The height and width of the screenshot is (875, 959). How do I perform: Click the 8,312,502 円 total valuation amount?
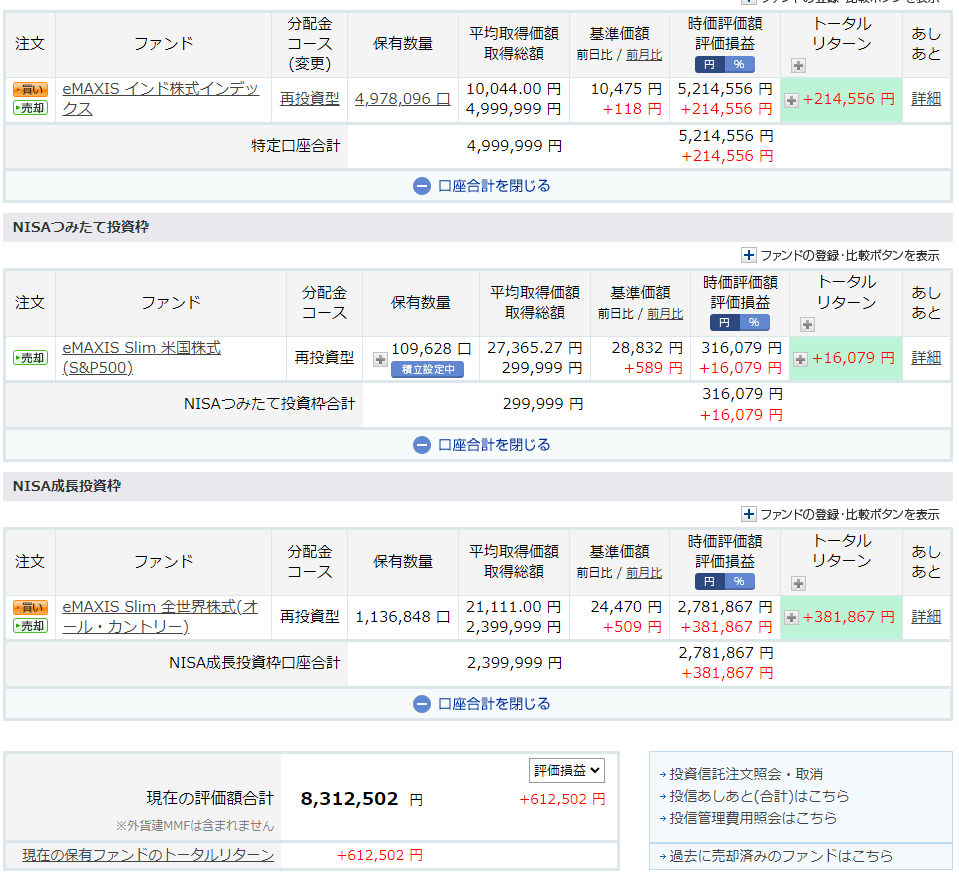coord(361,799)
